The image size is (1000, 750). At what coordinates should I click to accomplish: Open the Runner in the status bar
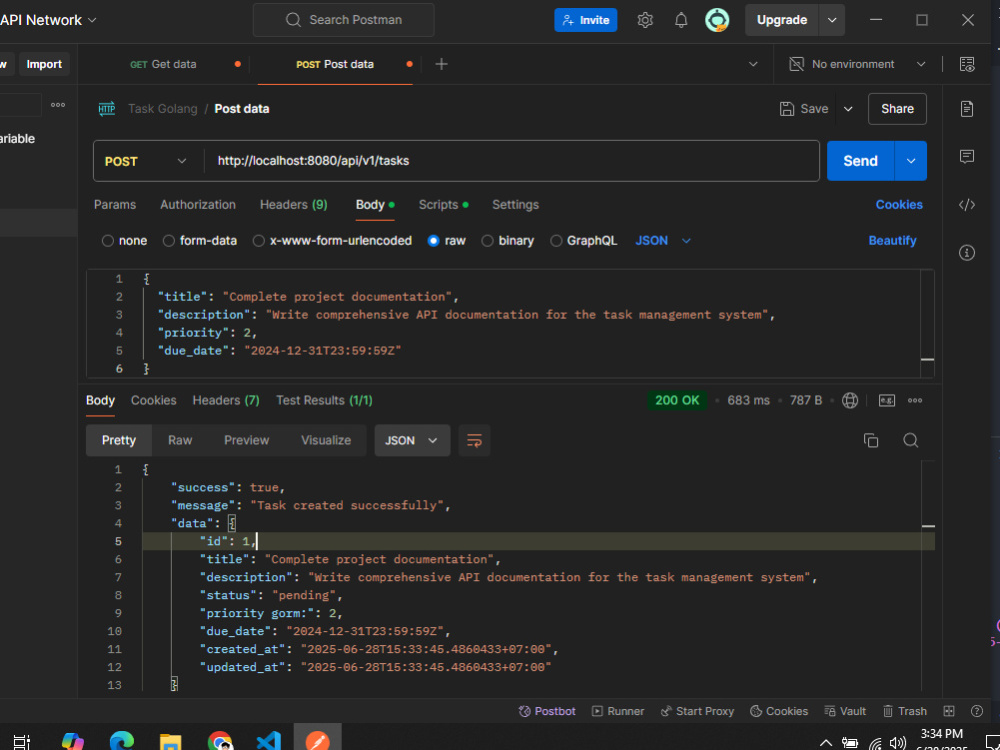(x=618, y=711)
